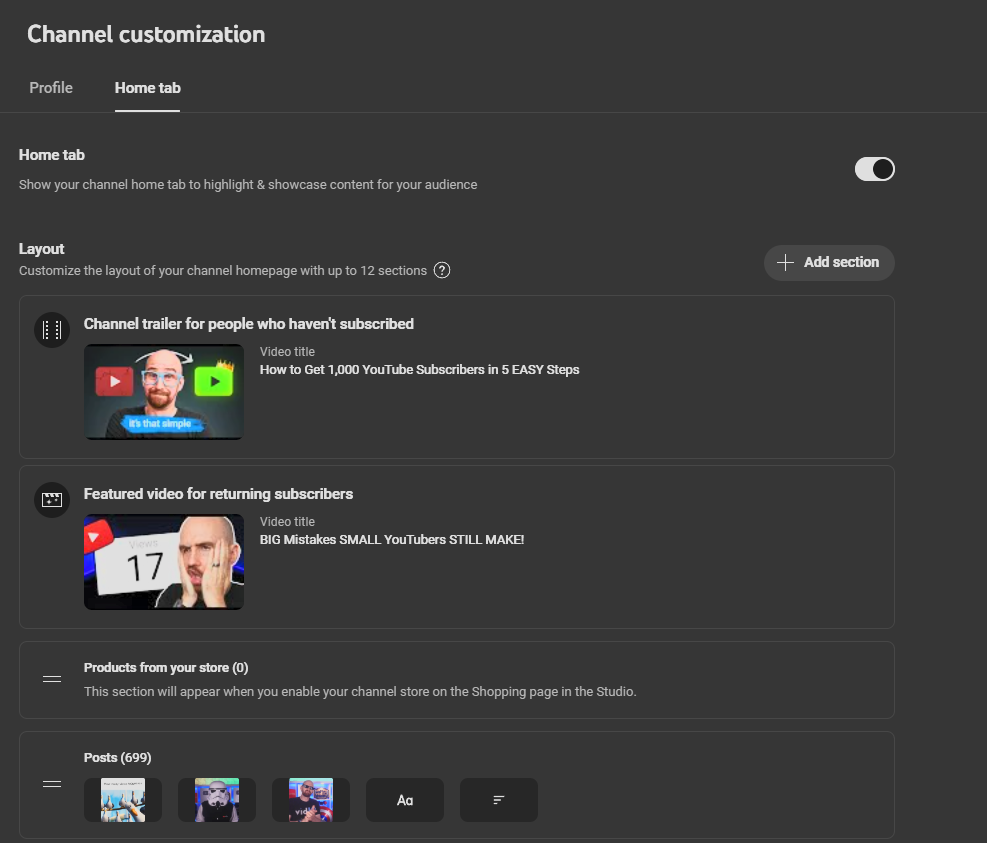The image size is (987, 843).
Task: Click the 'Posts (699)' heading
Action: tap(117, 757)
